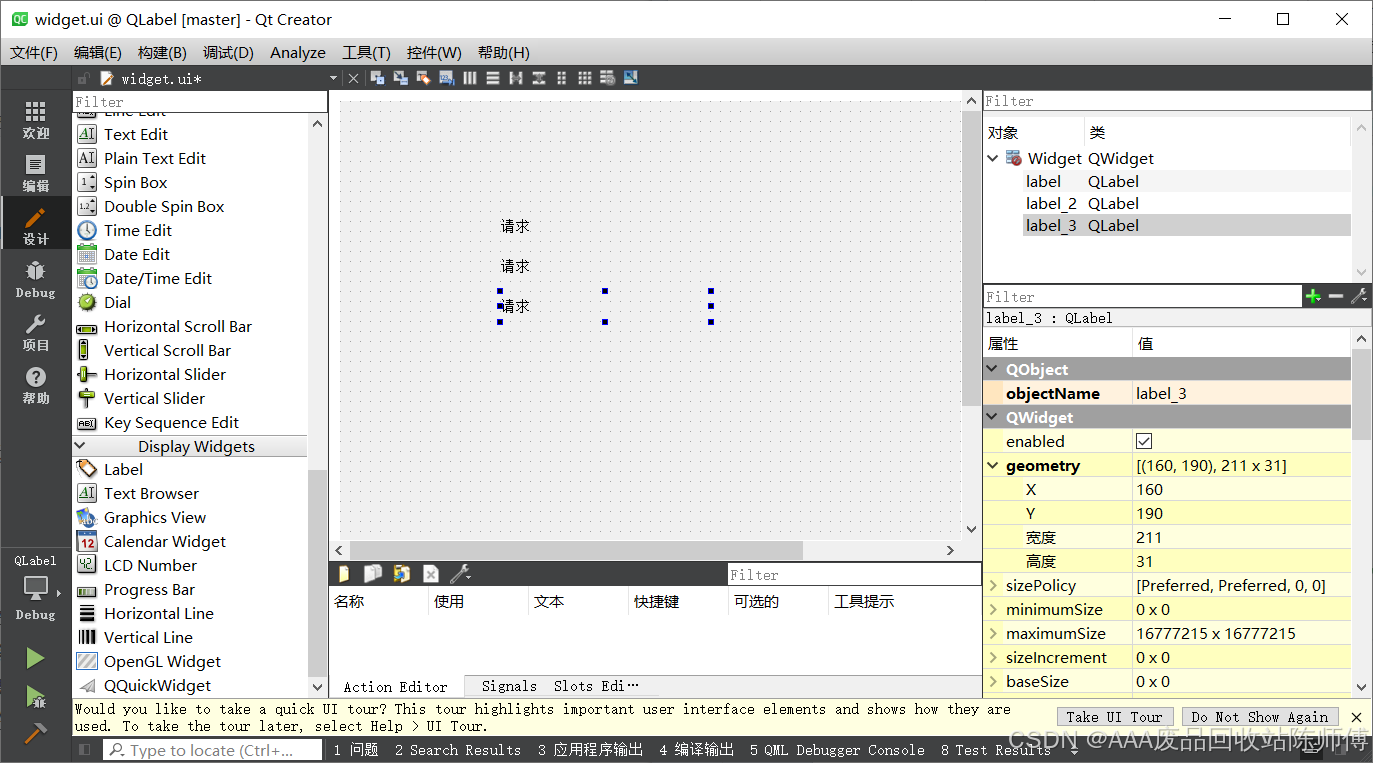
Task: Apply horizontal splitter layout
Action: [516, 78]
